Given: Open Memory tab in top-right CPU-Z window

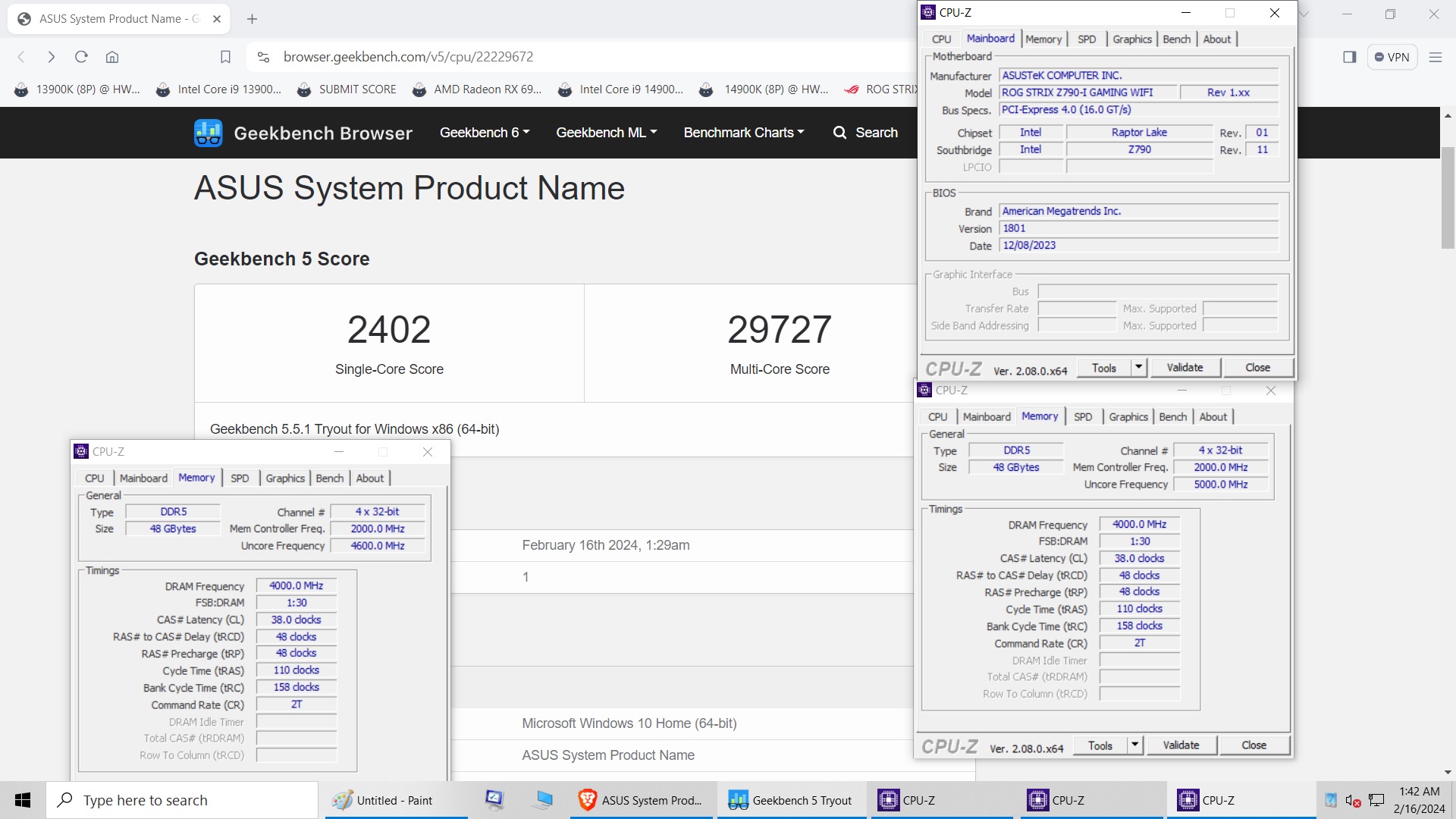Looking at the screenshot, I should point(1043,39).
